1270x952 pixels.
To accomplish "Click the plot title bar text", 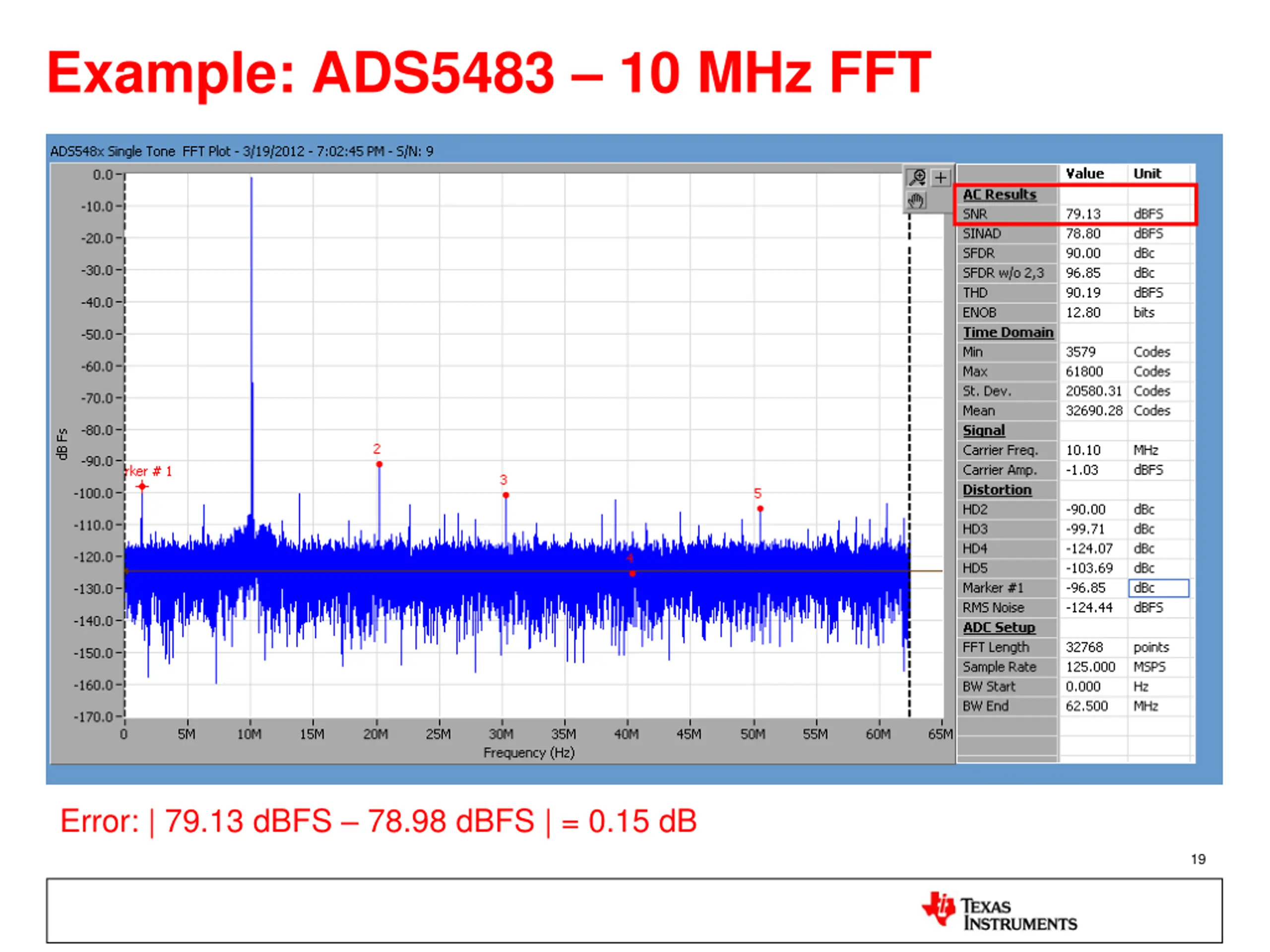I will click(242, 152).
